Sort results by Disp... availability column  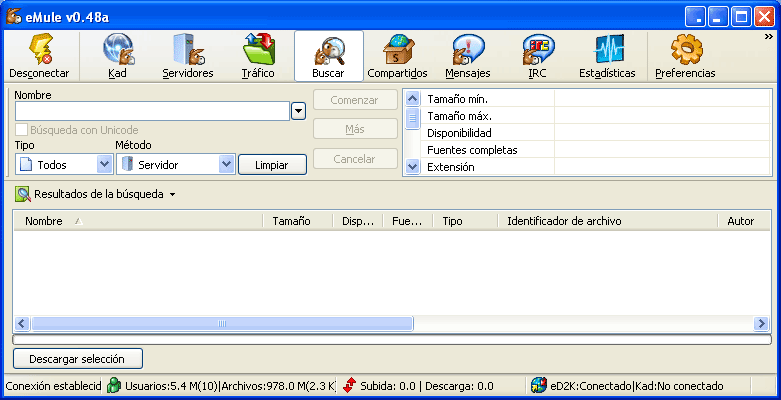pyautogui.click(x=358, y=221)
